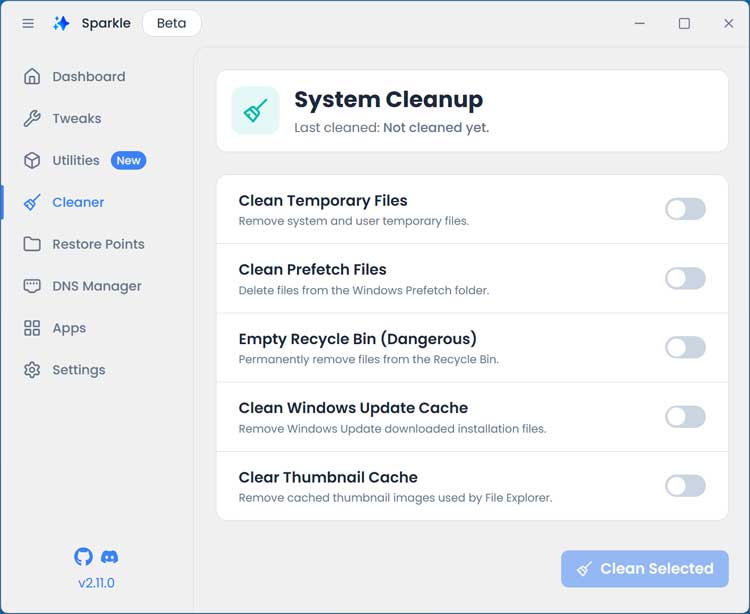Viewport: 750px width, 614px height.
Task: Click the Utilities cube icon
Action: 32,160
